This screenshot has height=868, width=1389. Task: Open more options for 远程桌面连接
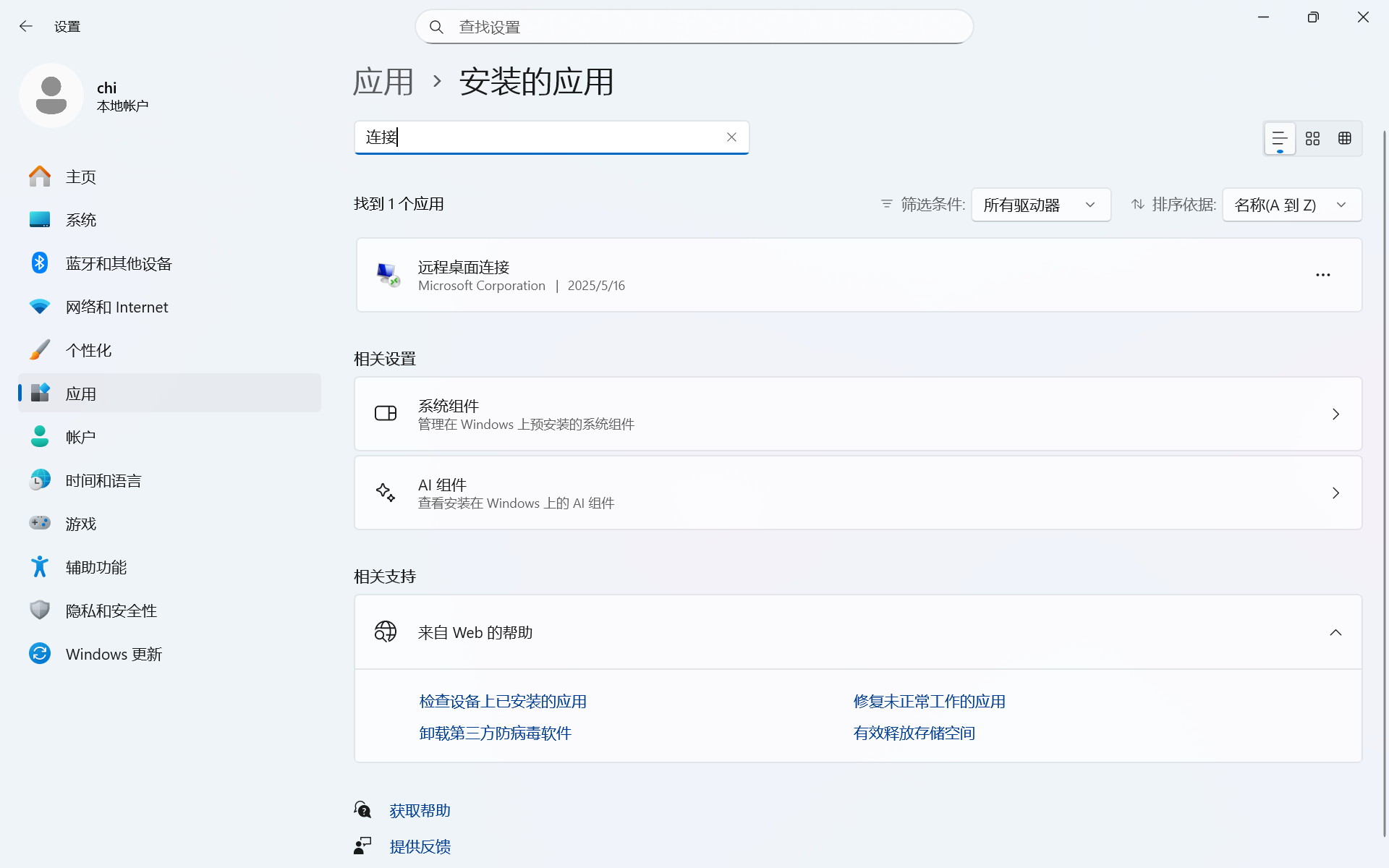click(1323, 275)
